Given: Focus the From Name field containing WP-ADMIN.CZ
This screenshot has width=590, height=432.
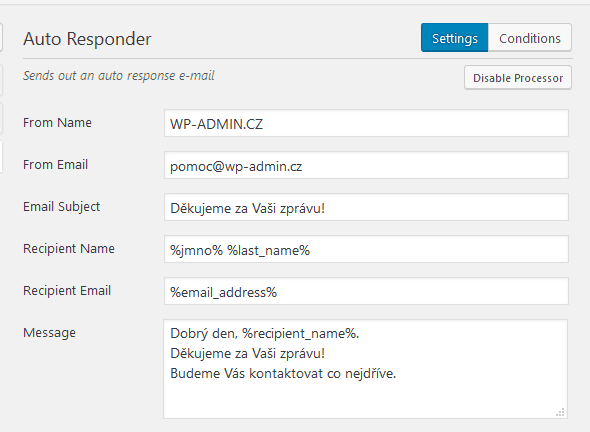Looking at the screenshot, I should point(366,123).
